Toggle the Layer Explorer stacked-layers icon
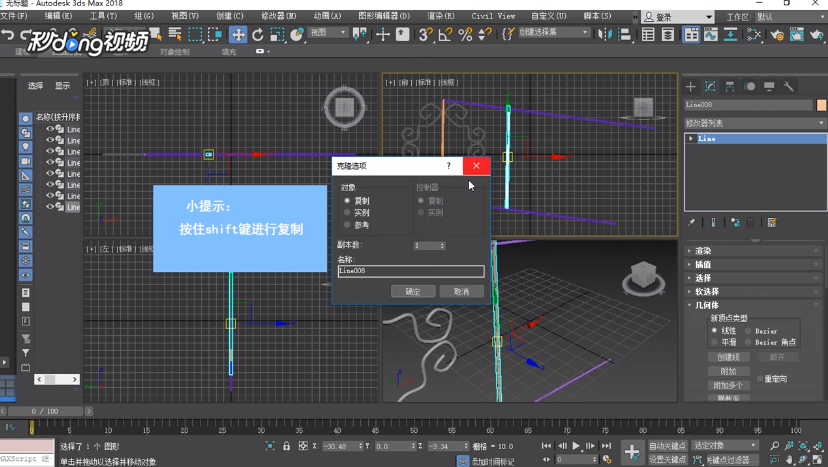828x467 pixels. tap(667, 35)
